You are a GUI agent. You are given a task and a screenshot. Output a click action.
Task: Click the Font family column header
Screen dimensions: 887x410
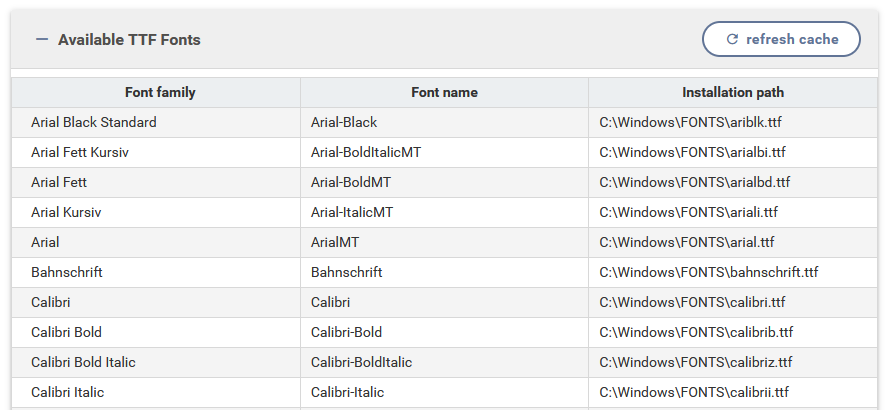click(160, 92)
